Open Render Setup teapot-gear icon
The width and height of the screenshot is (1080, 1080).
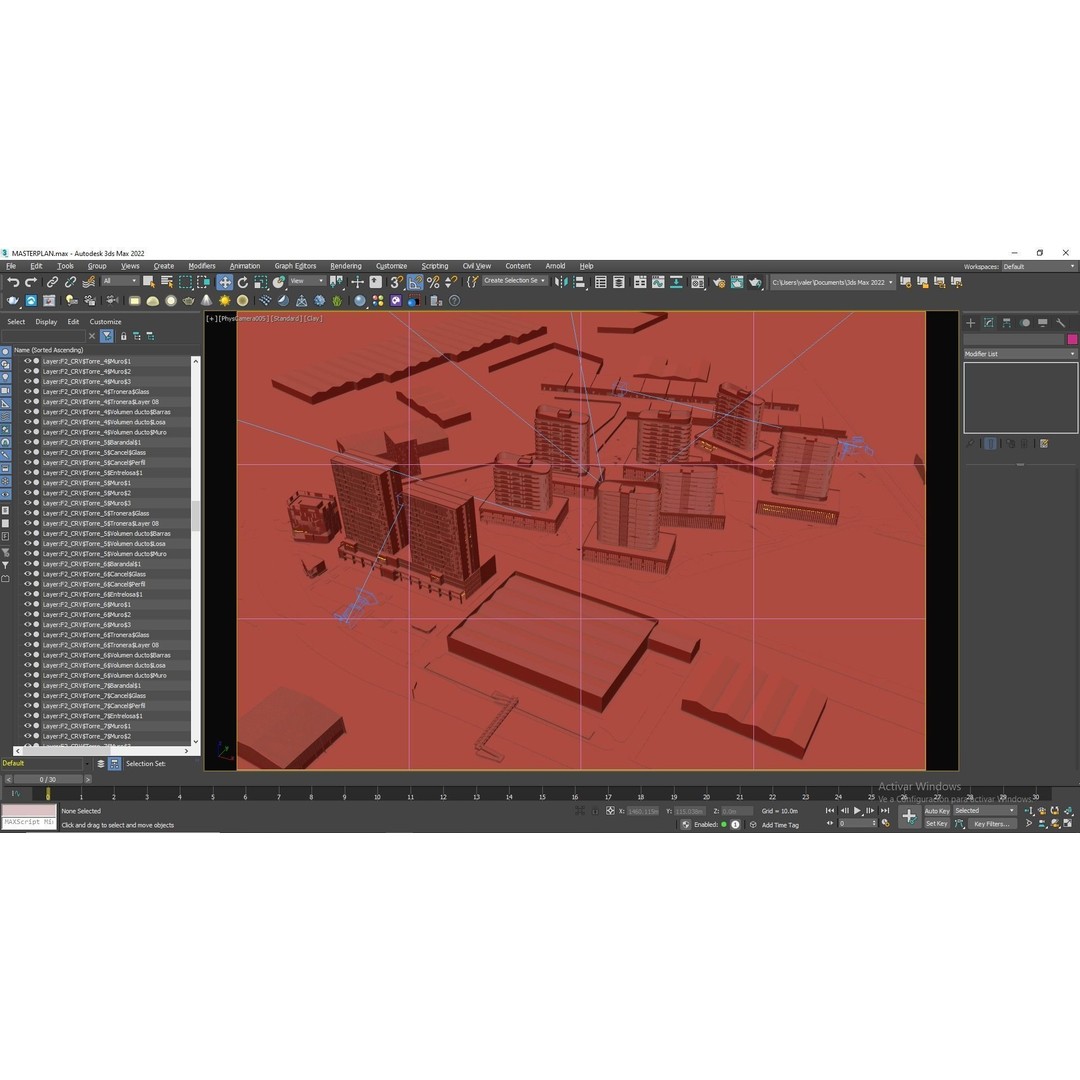point(719,282)
